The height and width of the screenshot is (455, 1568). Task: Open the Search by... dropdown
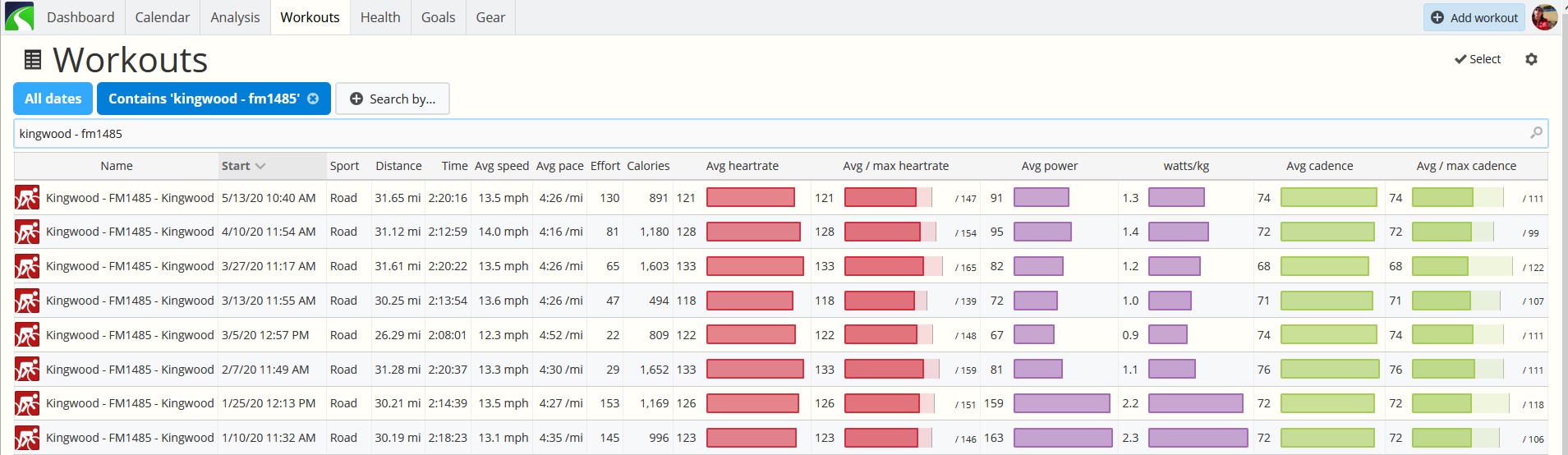click(393, 99)
